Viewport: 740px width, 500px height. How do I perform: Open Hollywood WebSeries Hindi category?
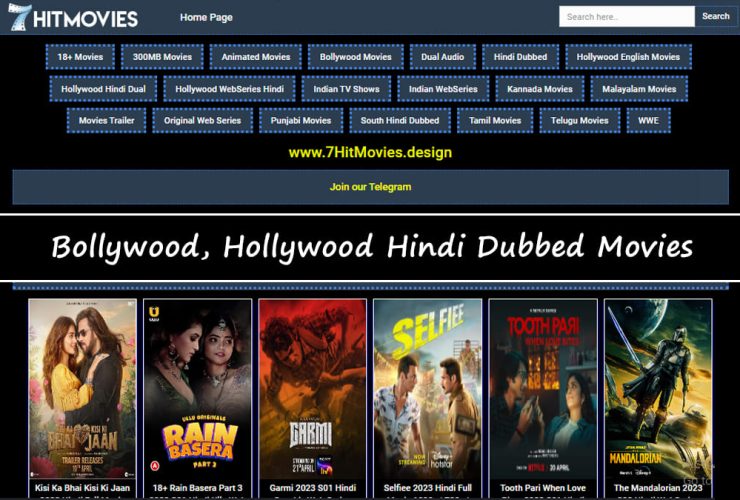pos(229,89)
